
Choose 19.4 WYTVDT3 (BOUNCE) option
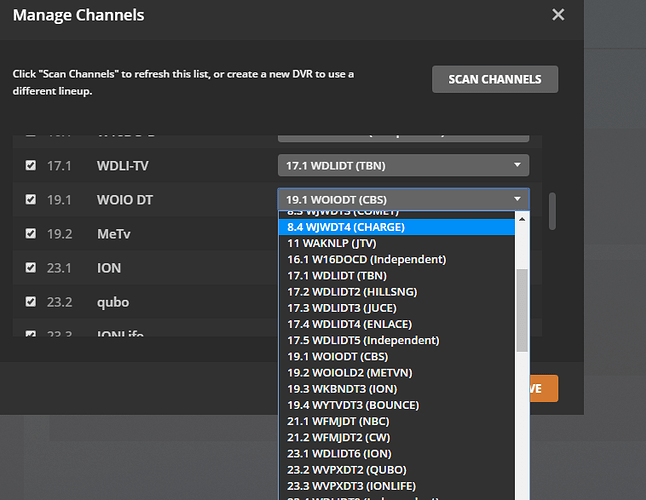click(x=397, y=405)
